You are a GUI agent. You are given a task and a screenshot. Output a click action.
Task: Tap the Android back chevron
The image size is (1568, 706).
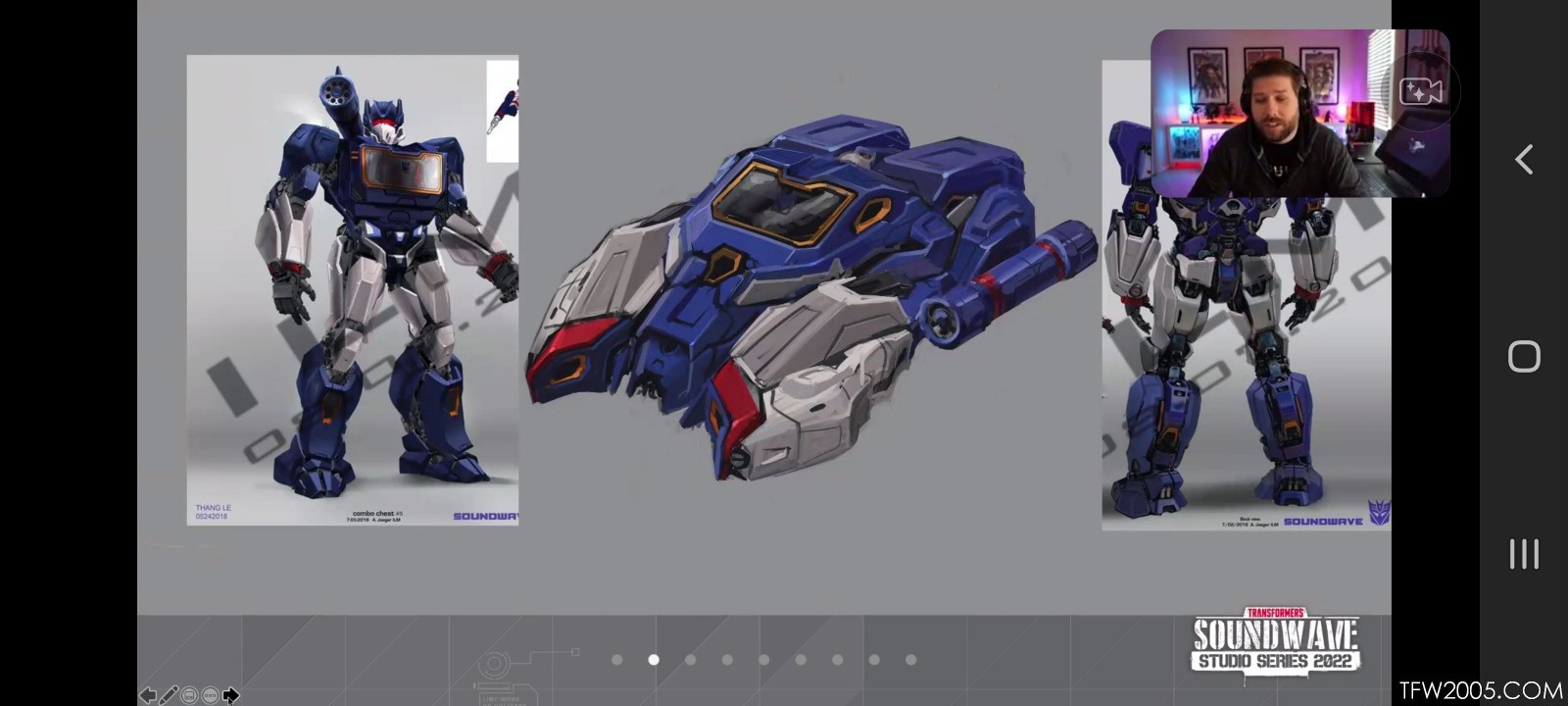coord(1524,160)
